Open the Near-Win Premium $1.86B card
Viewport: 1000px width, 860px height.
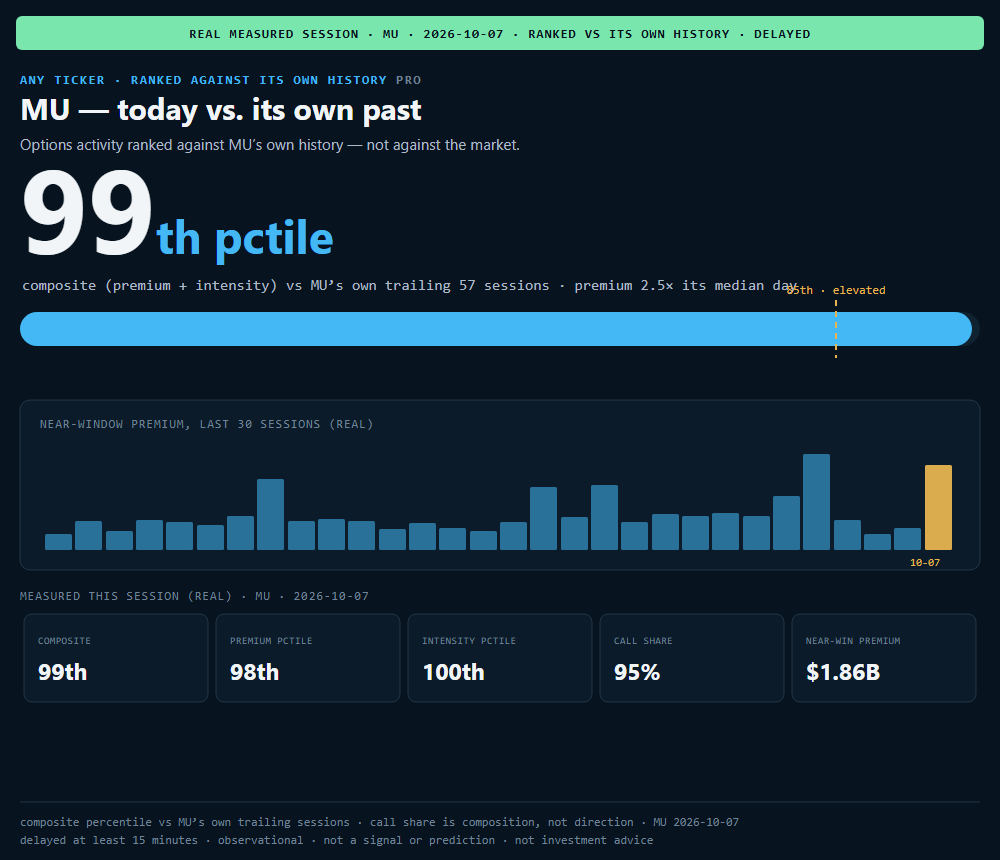point(884,658)
